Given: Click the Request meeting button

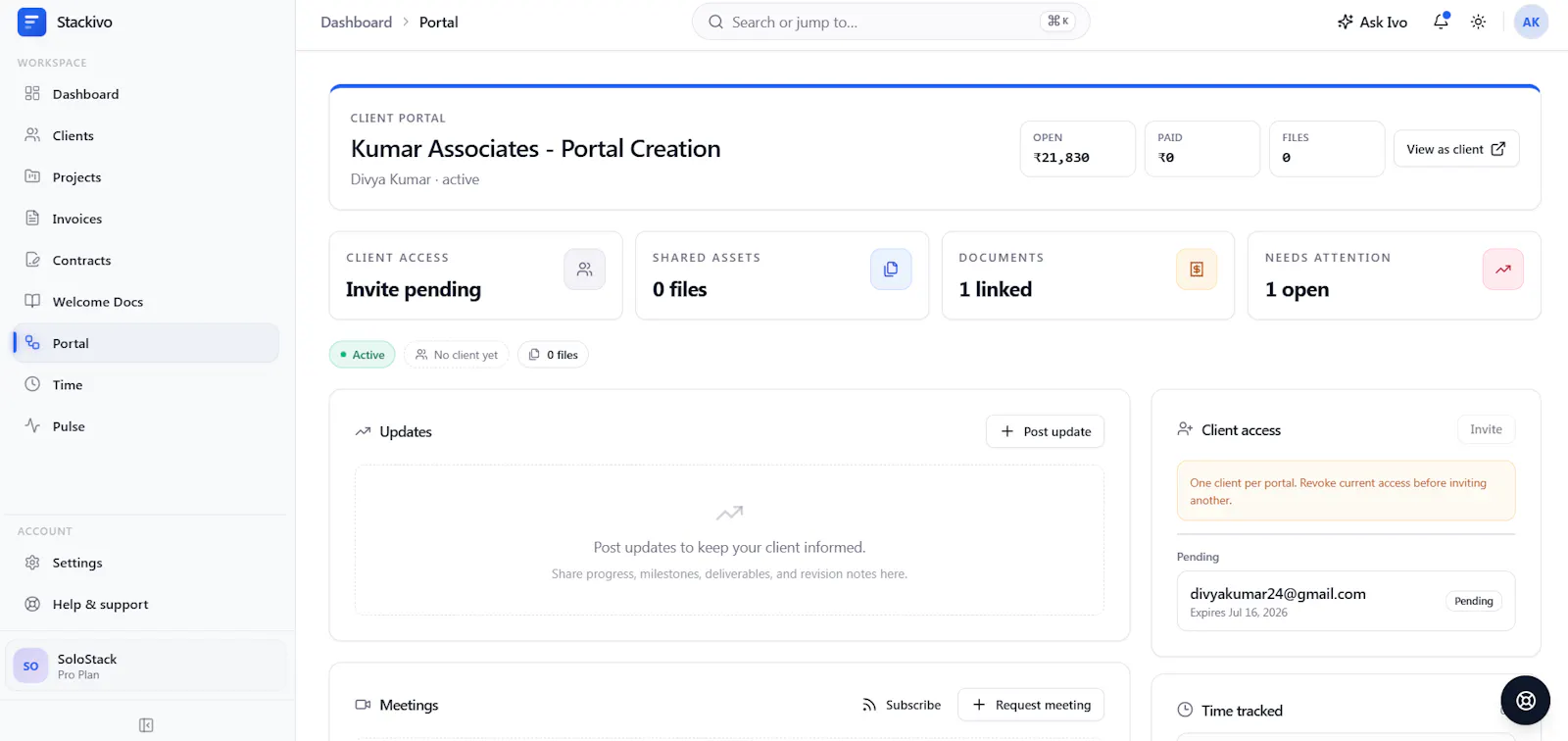Looking at the screenshot, I should 1031,705.
